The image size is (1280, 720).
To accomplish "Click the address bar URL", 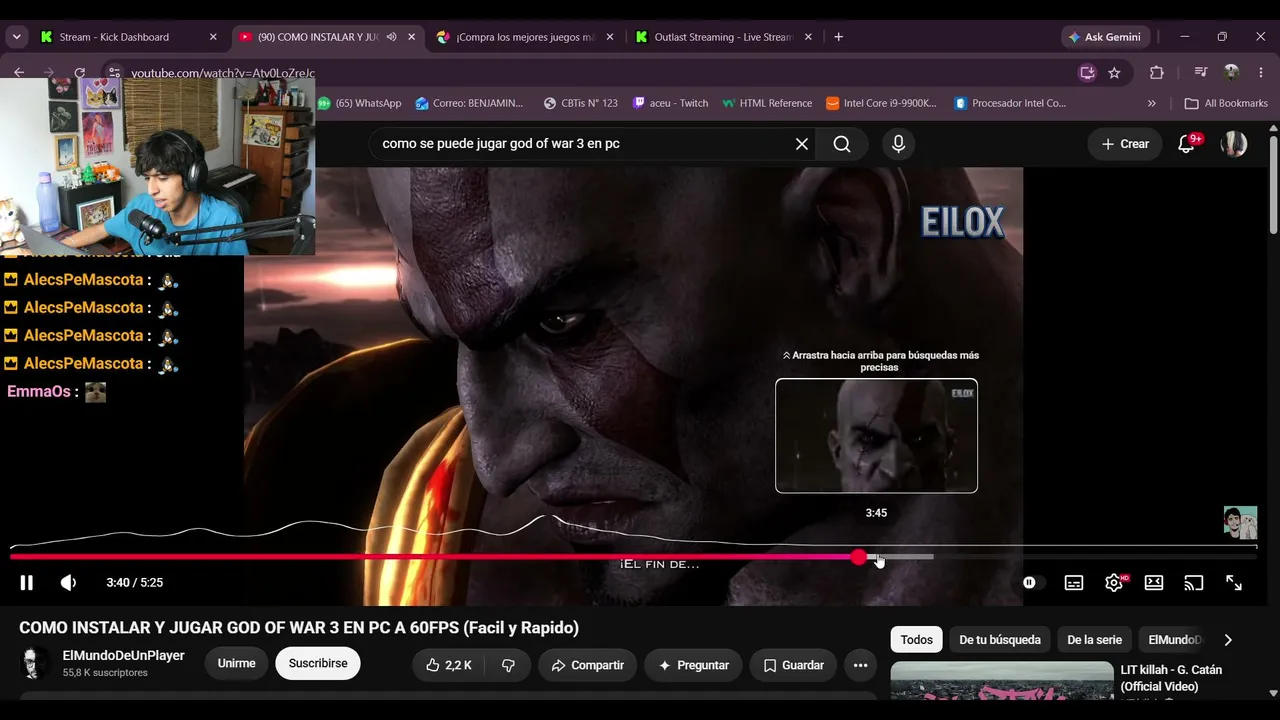I will [x=223, y=73].
